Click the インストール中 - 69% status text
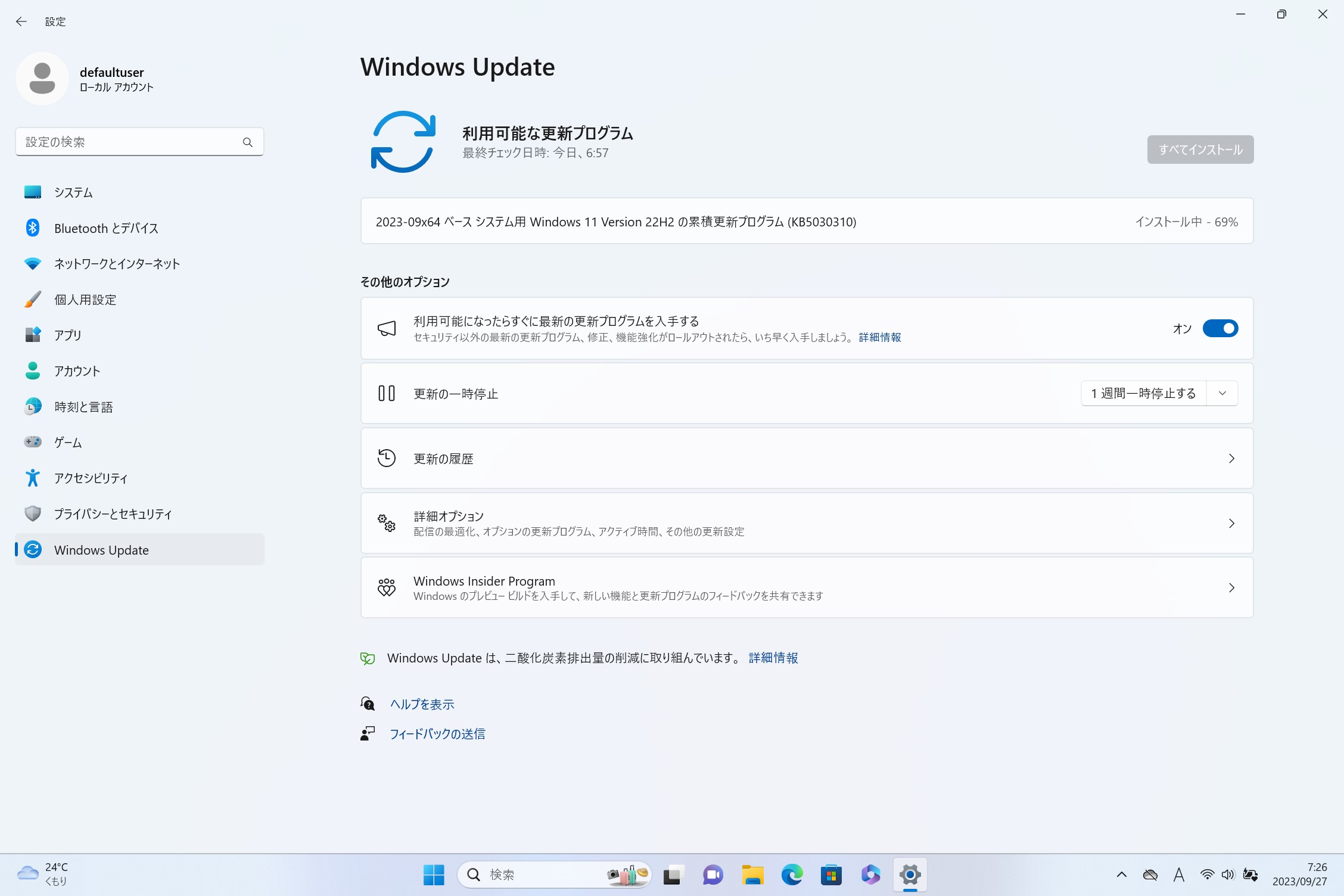Screen dimensions: 1344x896 pos(1186,222)
